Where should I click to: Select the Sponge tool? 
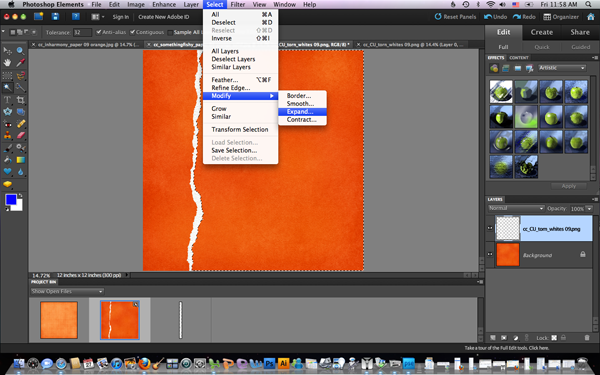click(7, 184)
